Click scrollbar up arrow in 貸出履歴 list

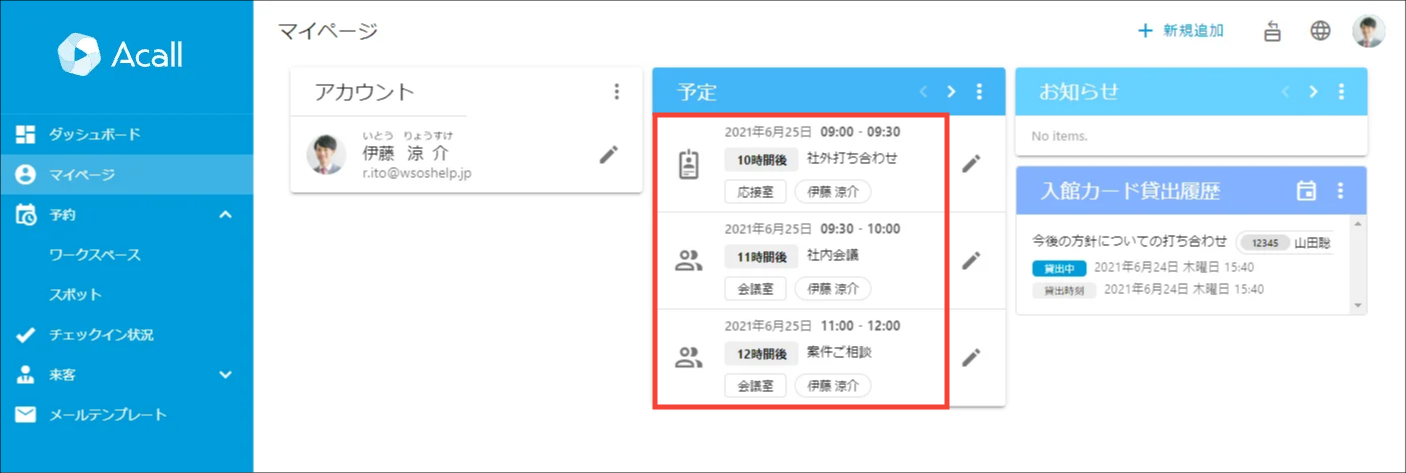point(1358,226)
